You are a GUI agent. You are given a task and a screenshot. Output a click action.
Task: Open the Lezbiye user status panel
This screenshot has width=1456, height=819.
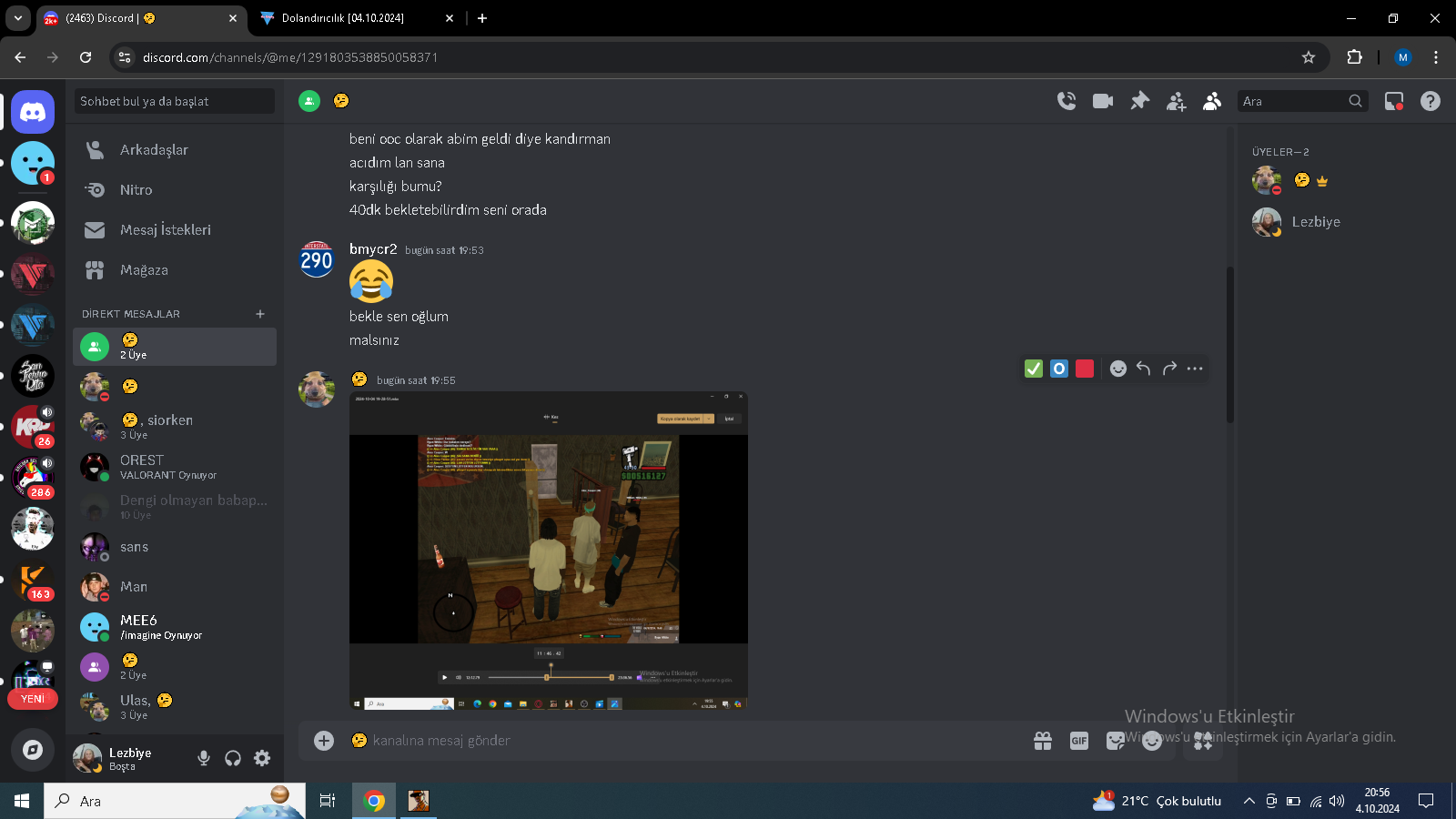[x=127, y=758]
